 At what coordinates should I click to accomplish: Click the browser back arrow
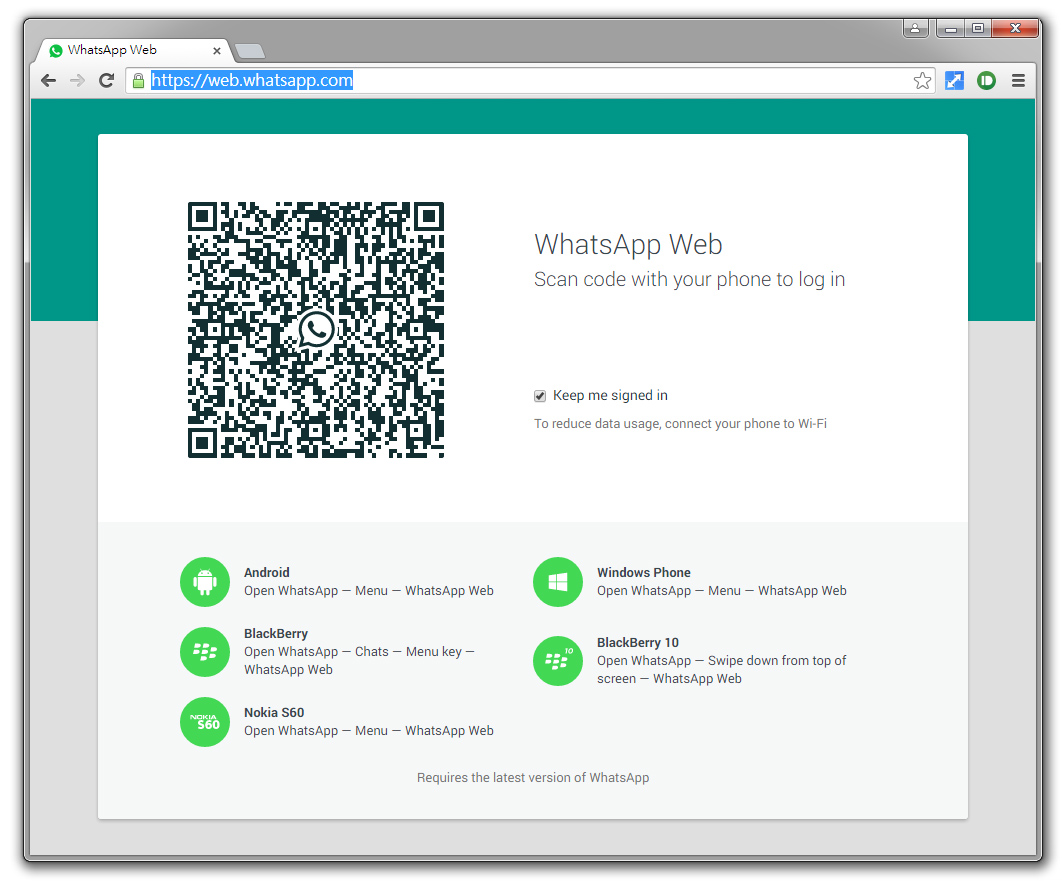pos(48,81)
